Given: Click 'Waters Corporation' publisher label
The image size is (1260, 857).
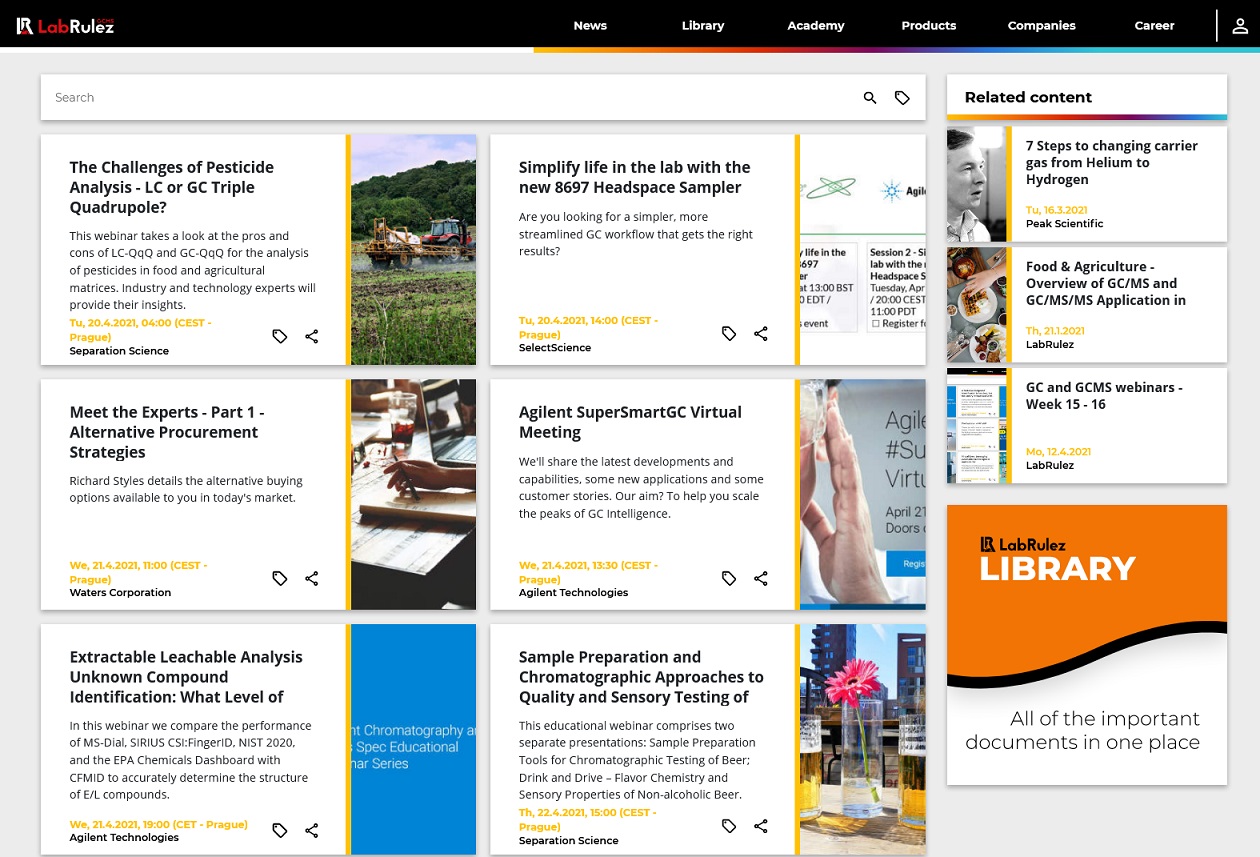Looking at the screenshot, I should (x=120, y=593).
